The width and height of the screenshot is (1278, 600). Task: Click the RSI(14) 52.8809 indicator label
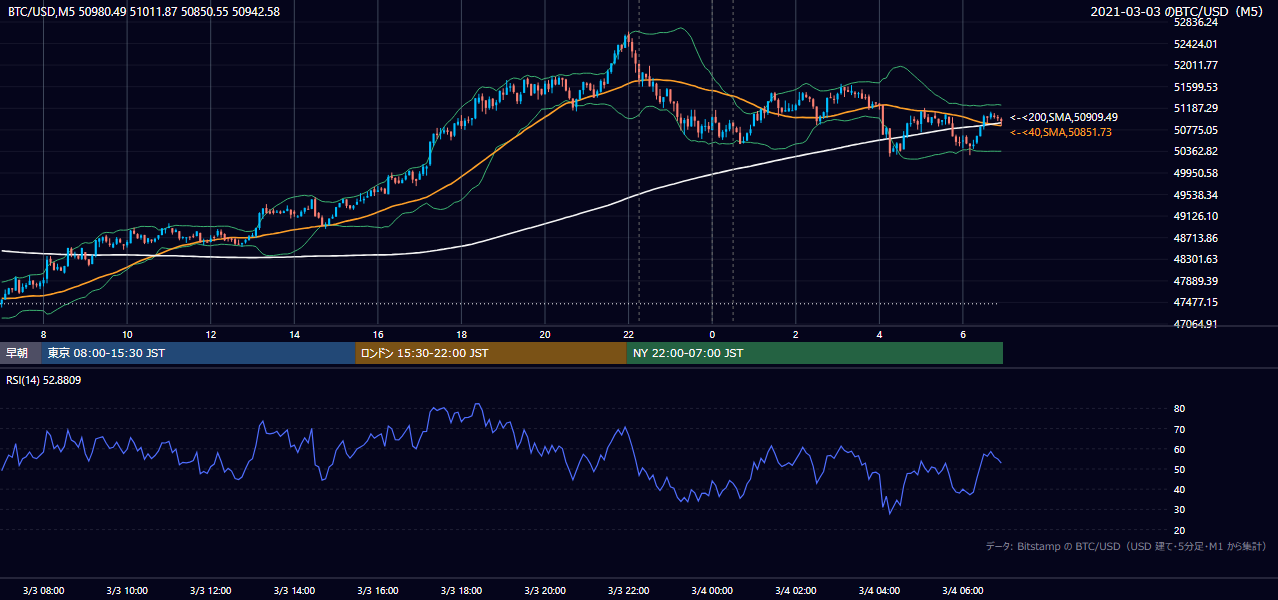(44, 380)
